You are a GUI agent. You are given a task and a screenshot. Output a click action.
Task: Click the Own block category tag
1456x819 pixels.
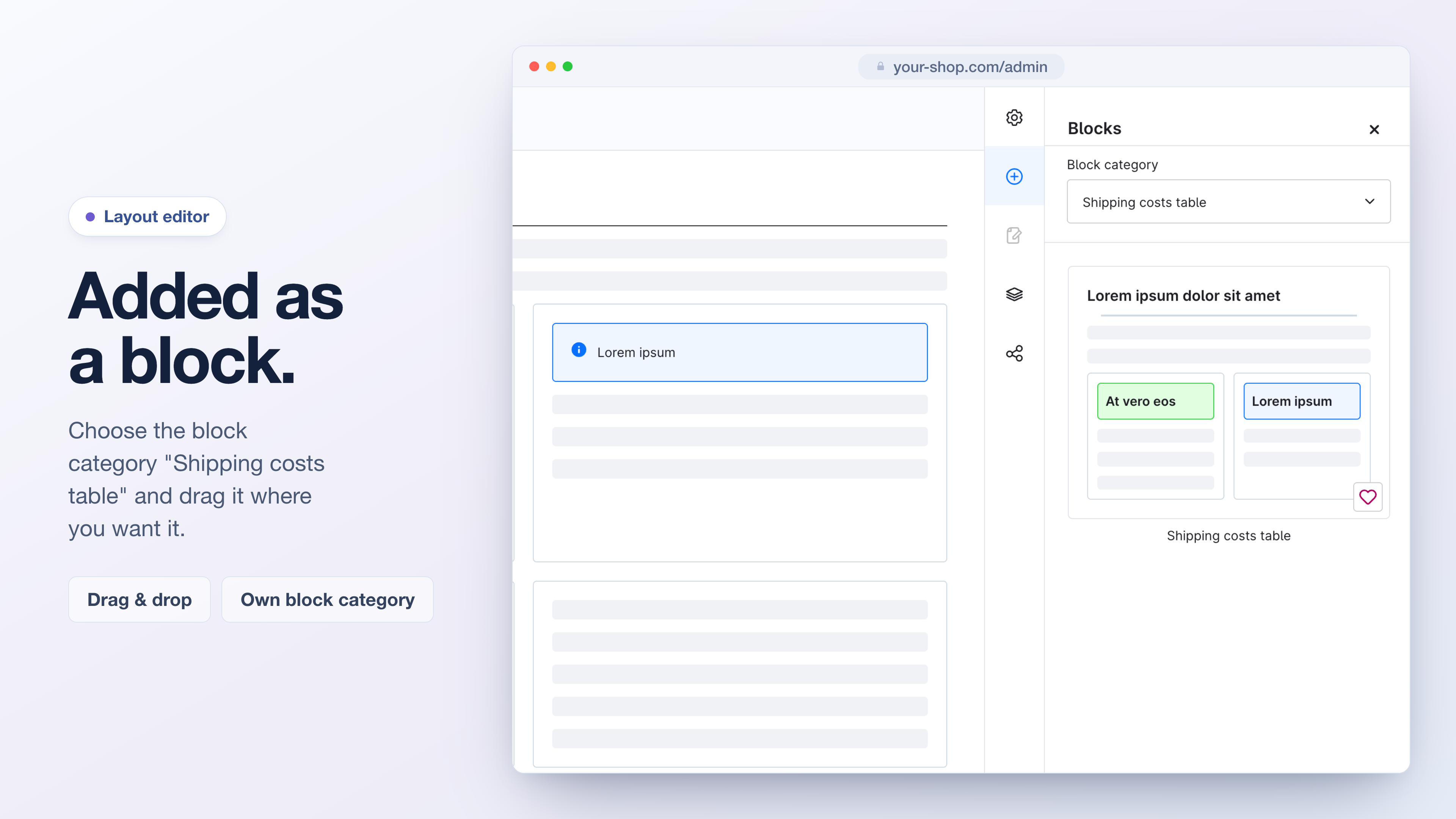tap(327, 599)
